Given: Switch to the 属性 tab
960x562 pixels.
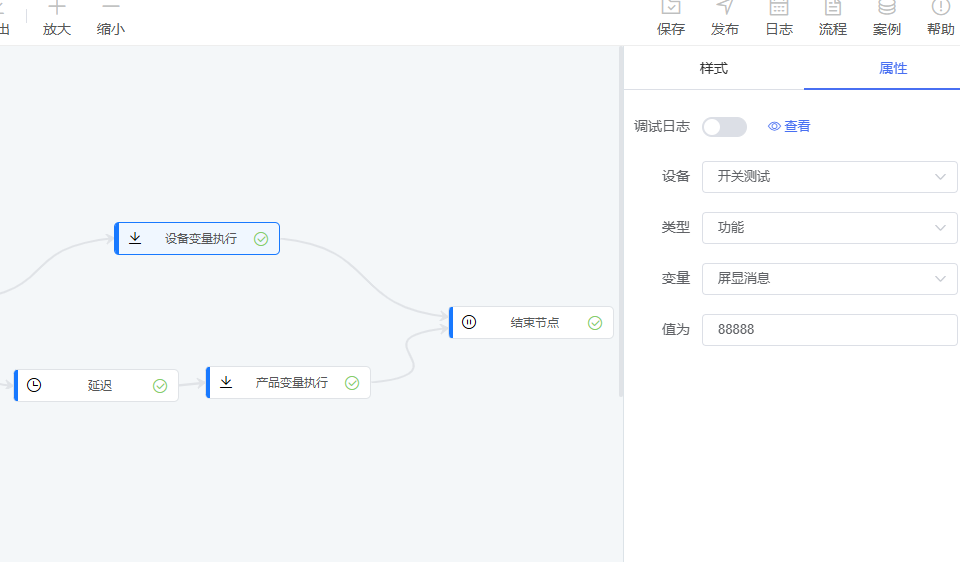Looking at the screenshot, I should click(x=893, y=68).
